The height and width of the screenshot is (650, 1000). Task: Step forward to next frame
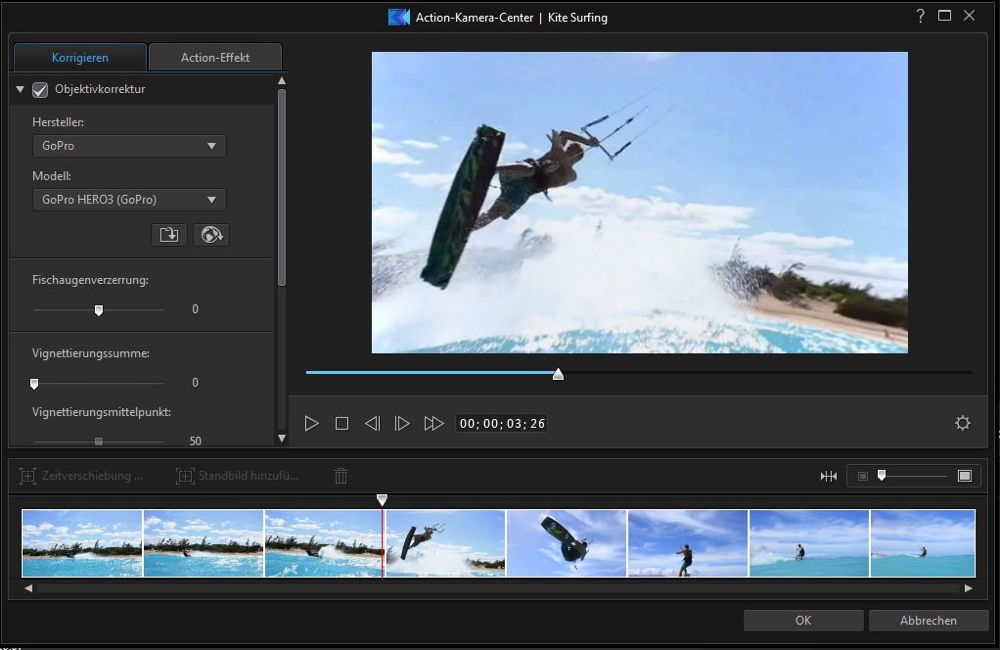pyautogui.click(x=402, y=424)
